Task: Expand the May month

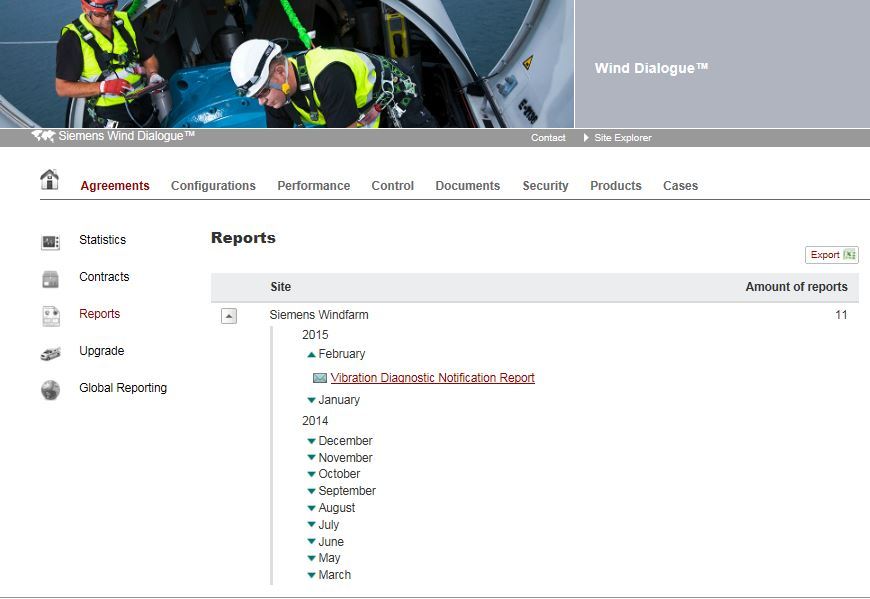Action: pyautogui.click(x=311, y=558)
